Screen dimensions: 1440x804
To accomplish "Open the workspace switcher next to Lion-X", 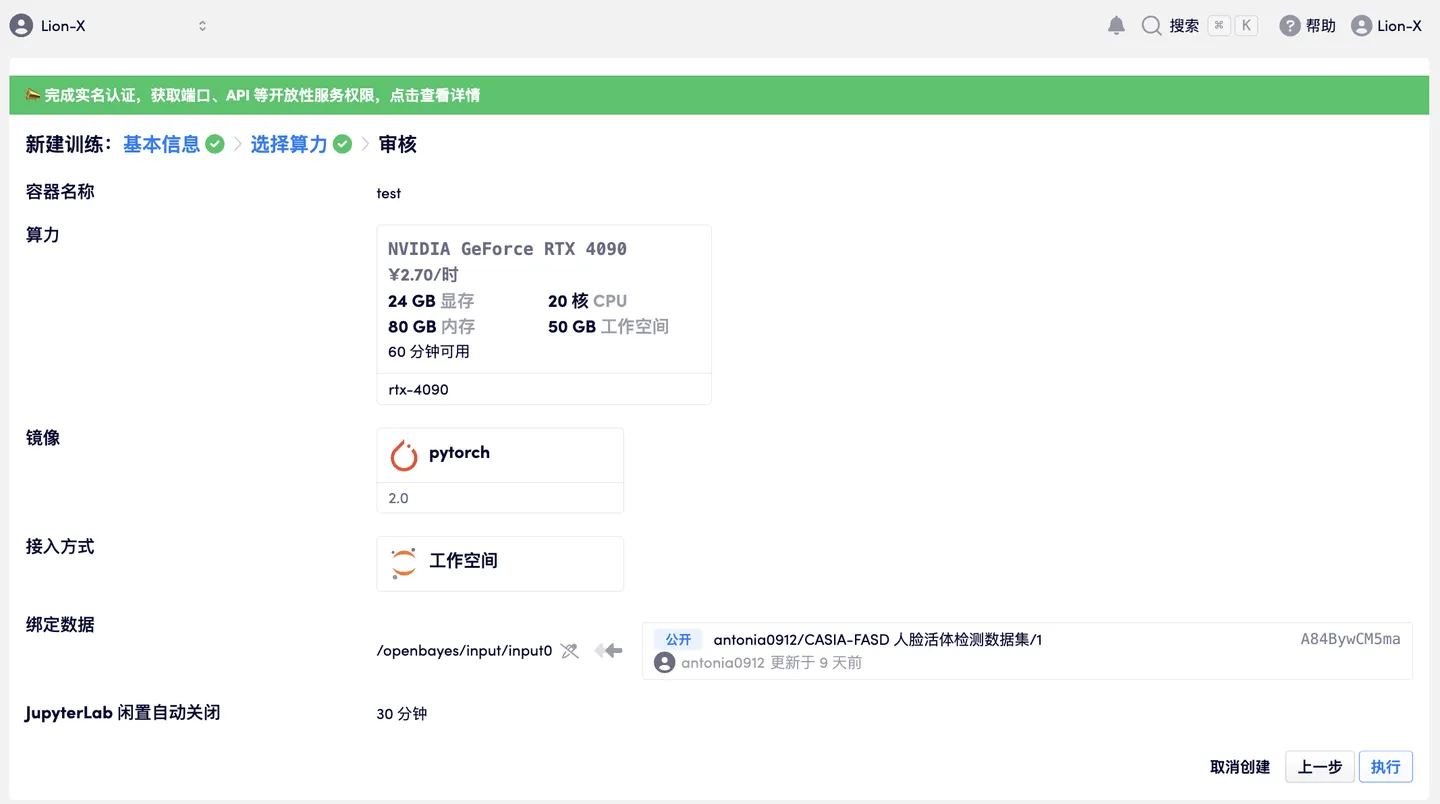I will click(x=201, y=25).
